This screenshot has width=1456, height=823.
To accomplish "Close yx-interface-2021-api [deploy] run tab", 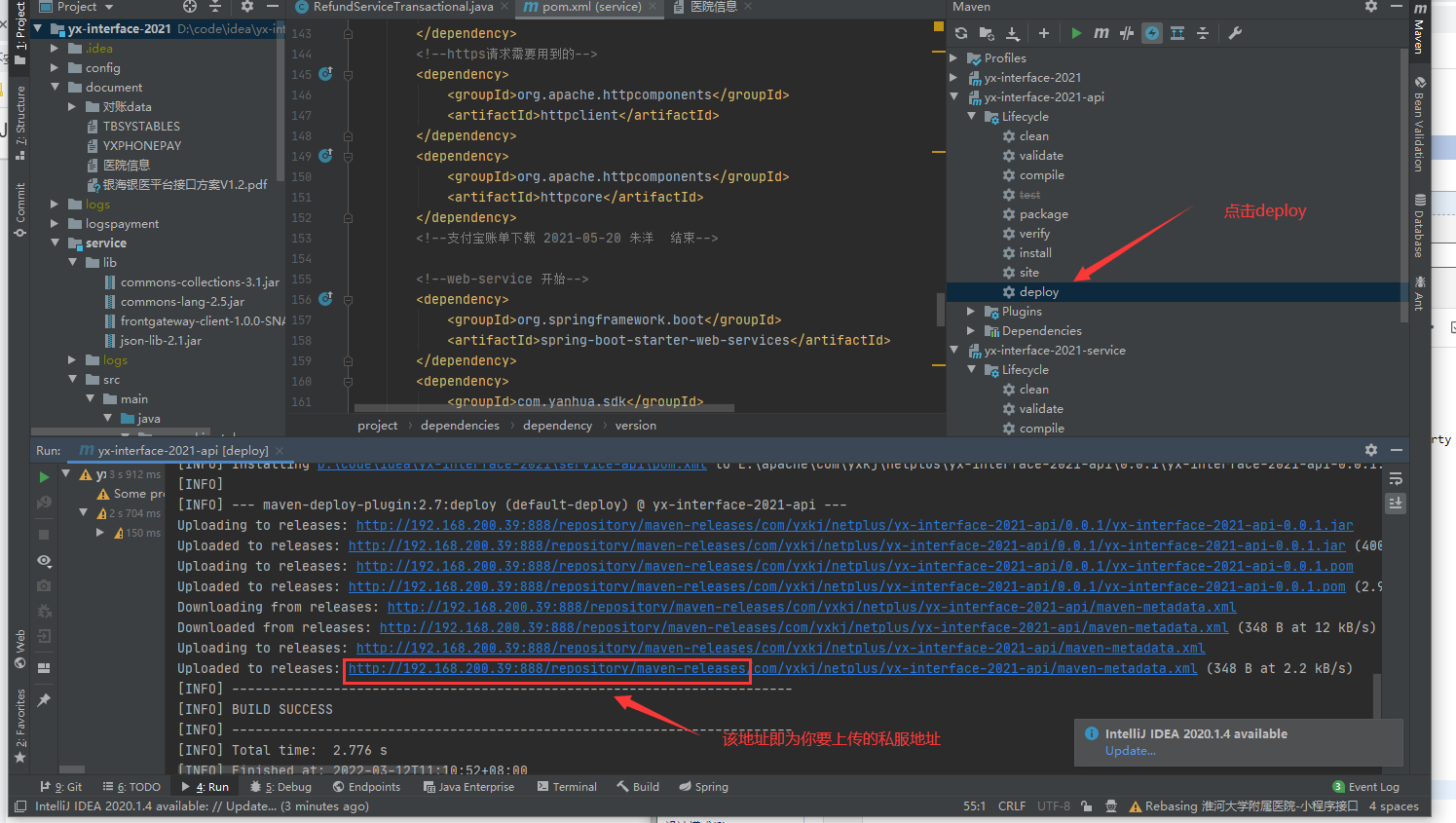I will coord(279,451).
